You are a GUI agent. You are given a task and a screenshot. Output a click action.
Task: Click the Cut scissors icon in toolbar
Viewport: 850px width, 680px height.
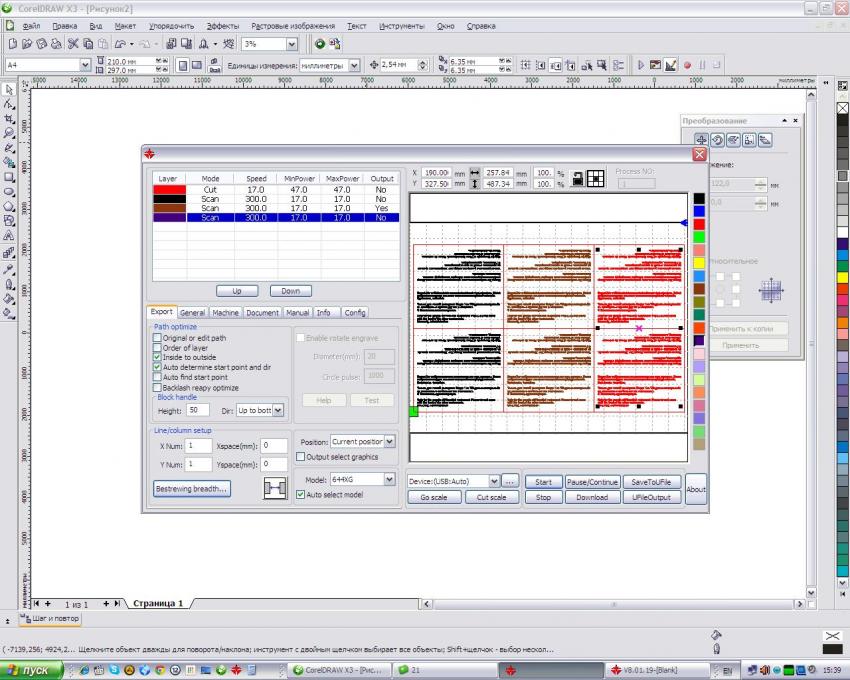[x=73, y=44]
